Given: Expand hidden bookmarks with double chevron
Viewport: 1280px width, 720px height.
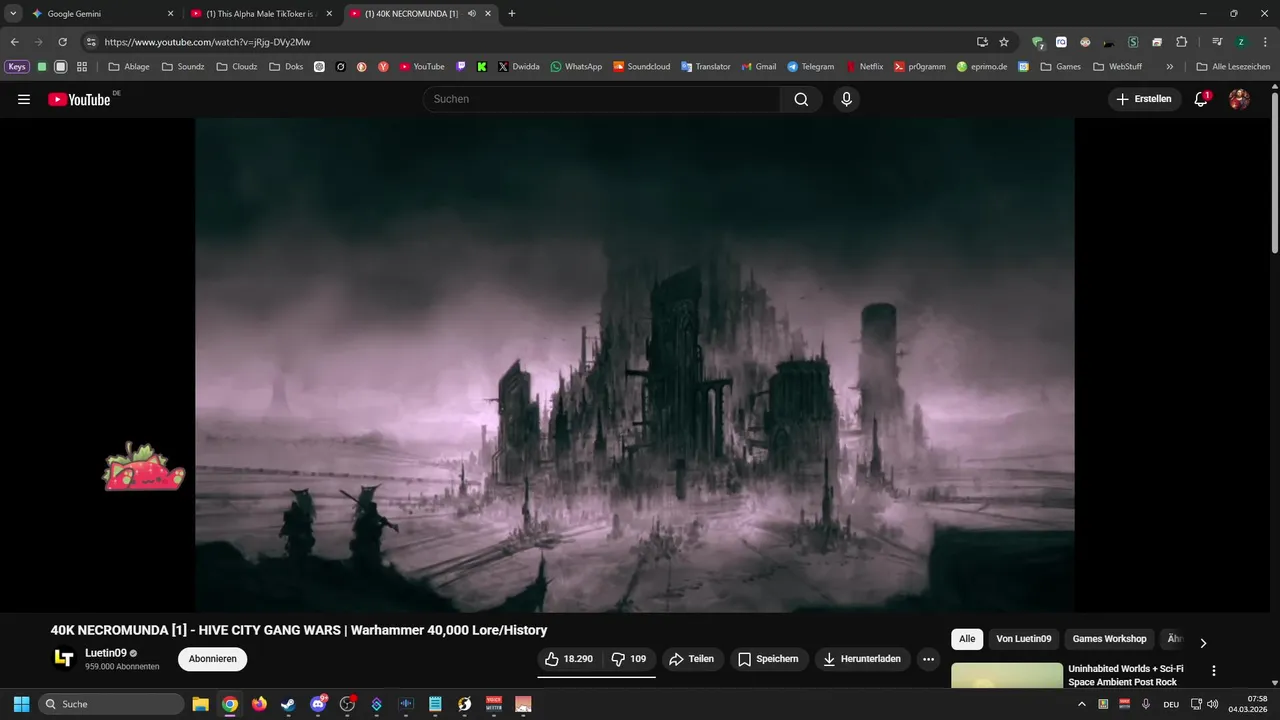Looking at the screenshot, I should [x=1170, y=67].
